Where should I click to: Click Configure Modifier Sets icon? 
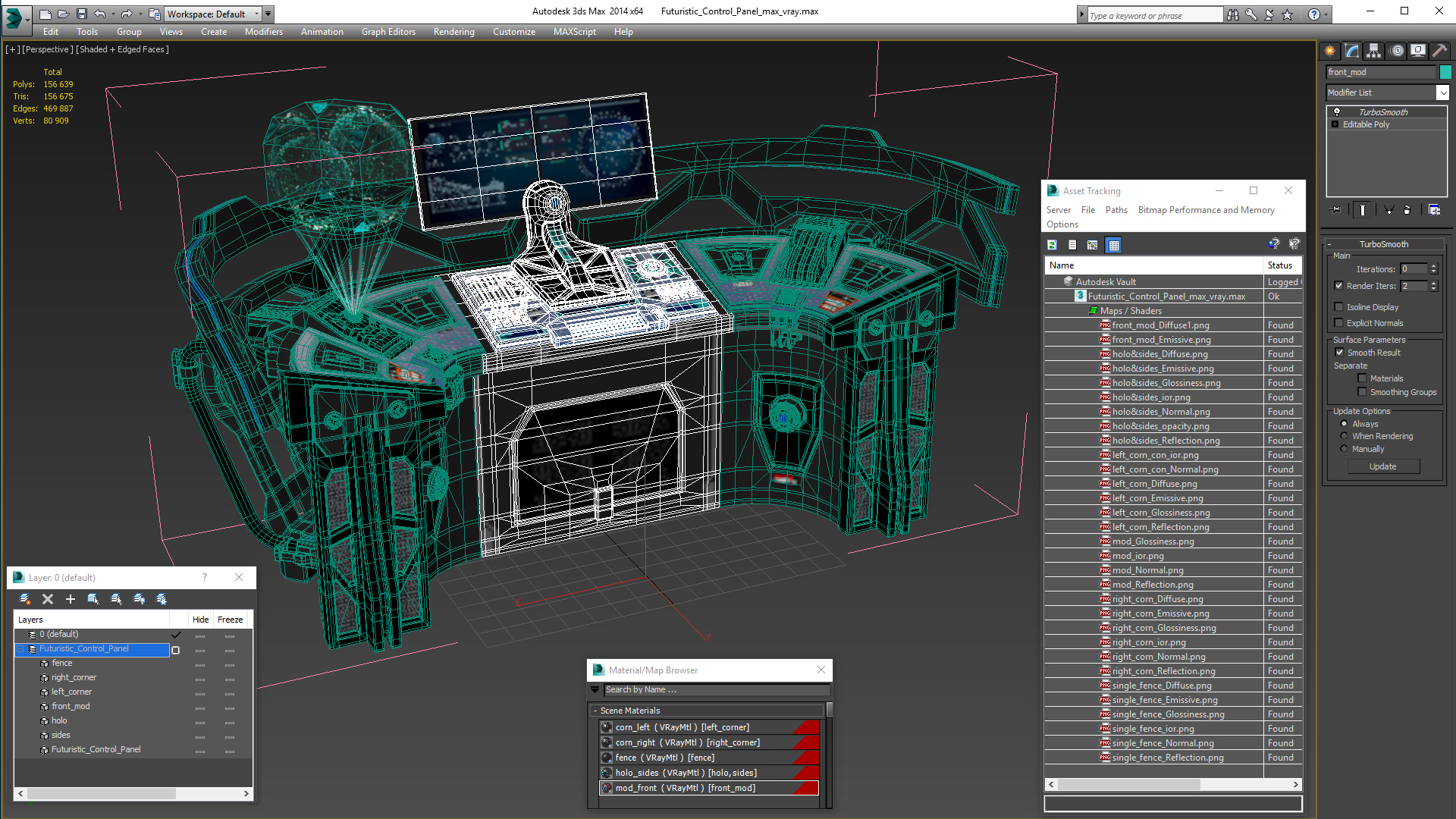click(1434, 210)
